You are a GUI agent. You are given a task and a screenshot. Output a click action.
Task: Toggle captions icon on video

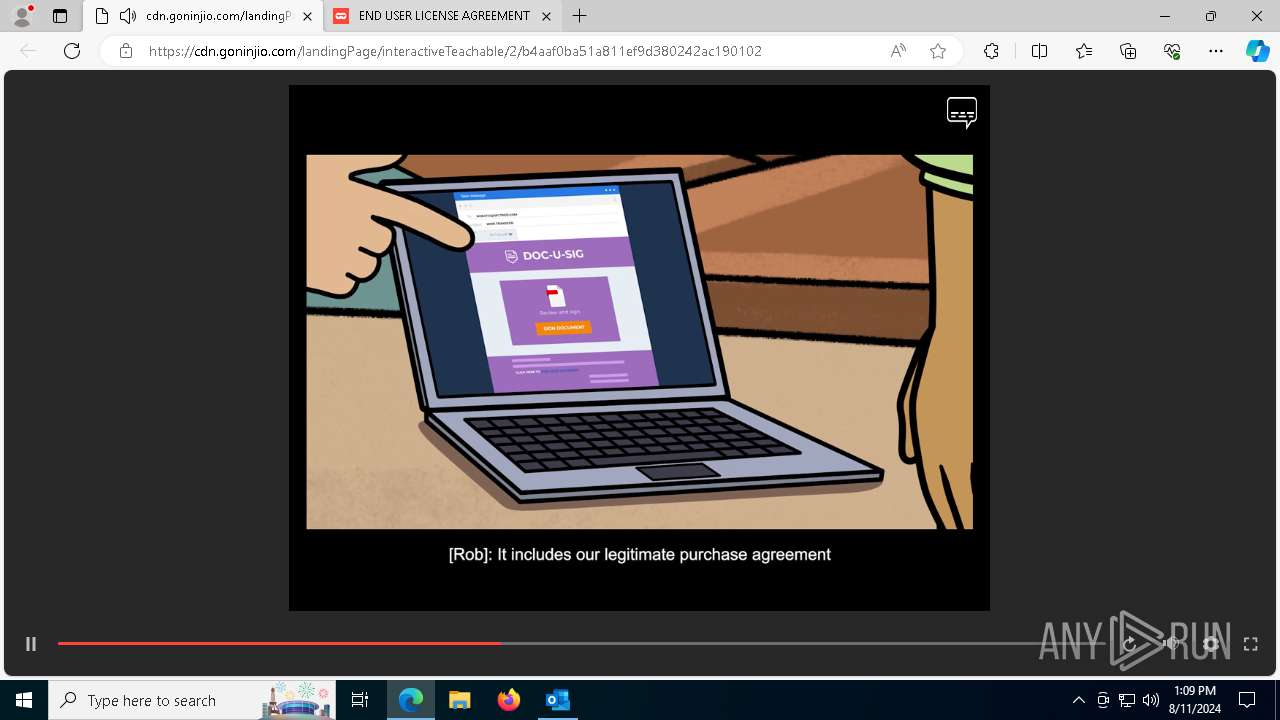(x=962, y=112)
